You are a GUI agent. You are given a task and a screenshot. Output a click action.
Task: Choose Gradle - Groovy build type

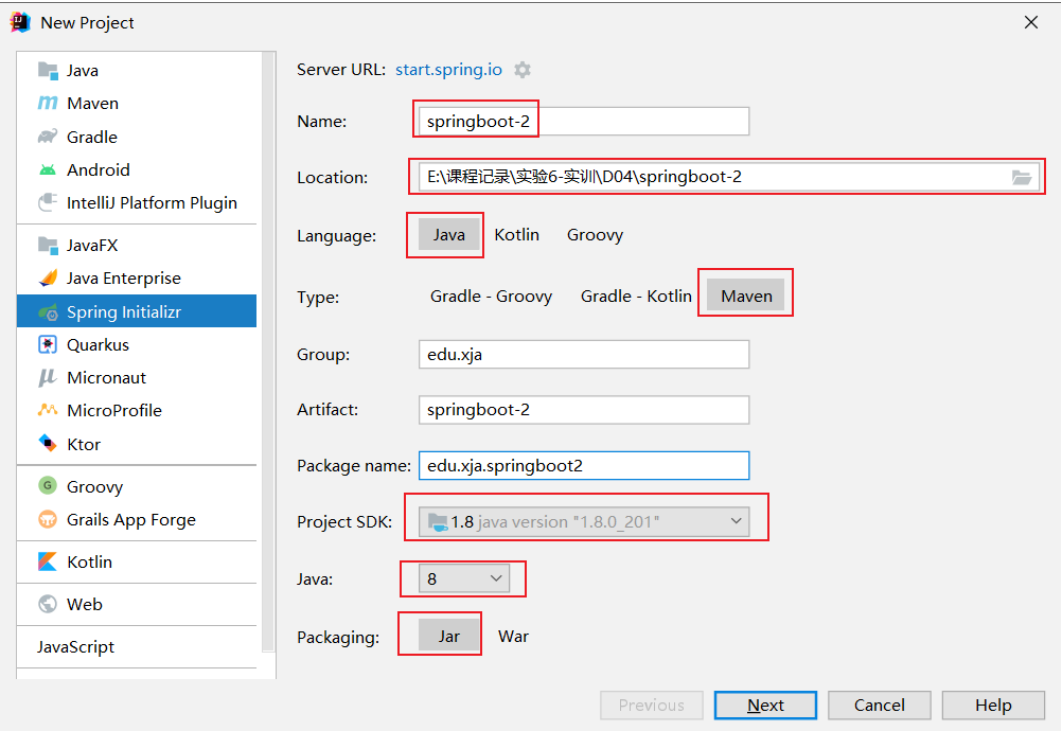(491, 296)
